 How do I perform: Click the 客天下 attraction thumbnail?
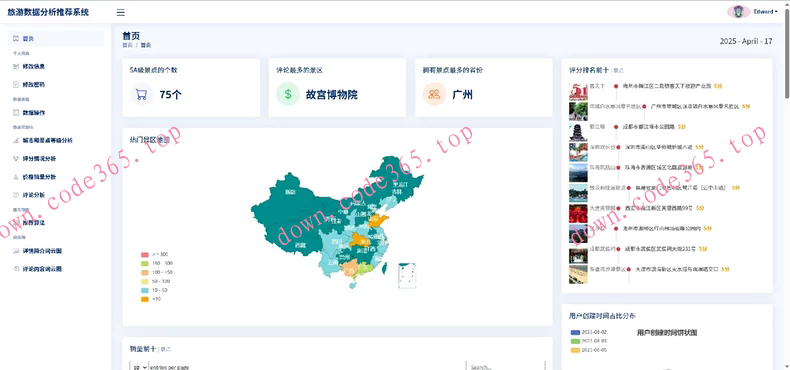coord(578,92)
